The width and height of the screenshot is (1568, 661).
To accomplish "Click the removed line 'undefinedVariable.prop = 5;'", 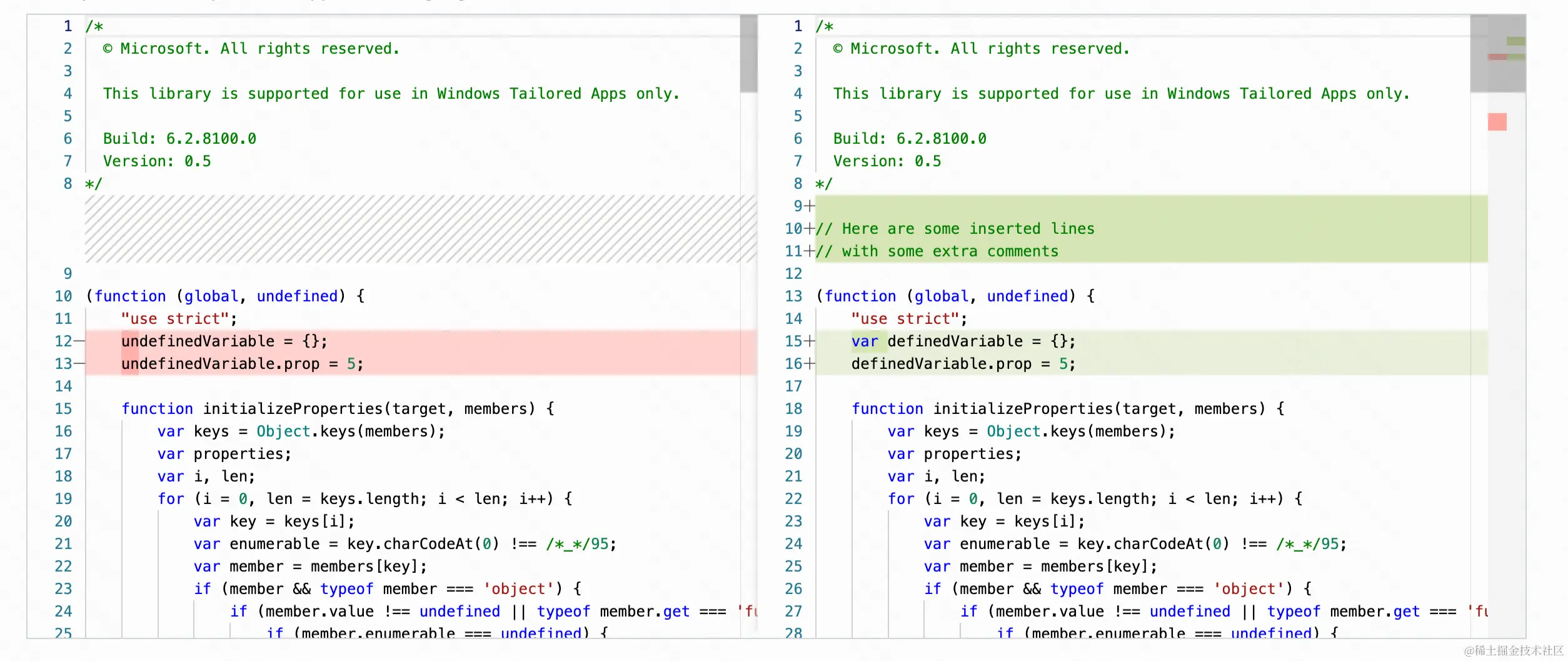I will point(243,363).
